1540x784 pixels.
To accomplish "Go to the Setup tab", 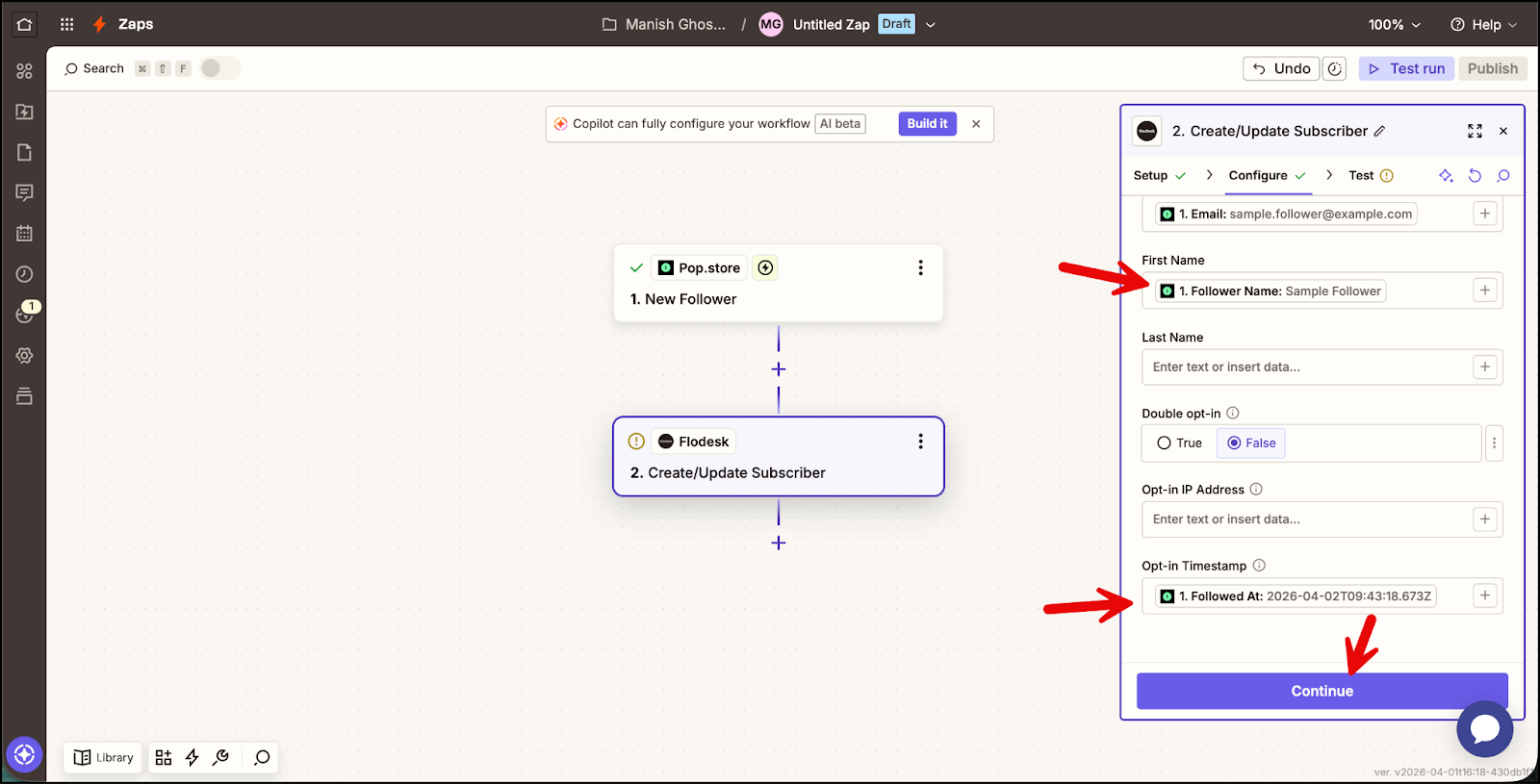I will click(x=1150, y=175).
